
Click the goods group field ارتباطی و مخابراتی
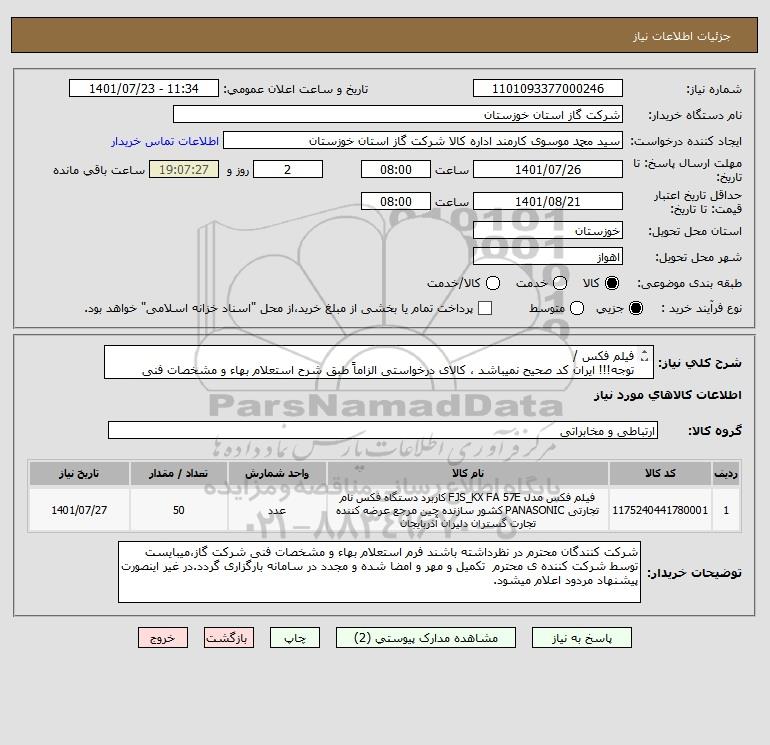(x=383, y=431)
